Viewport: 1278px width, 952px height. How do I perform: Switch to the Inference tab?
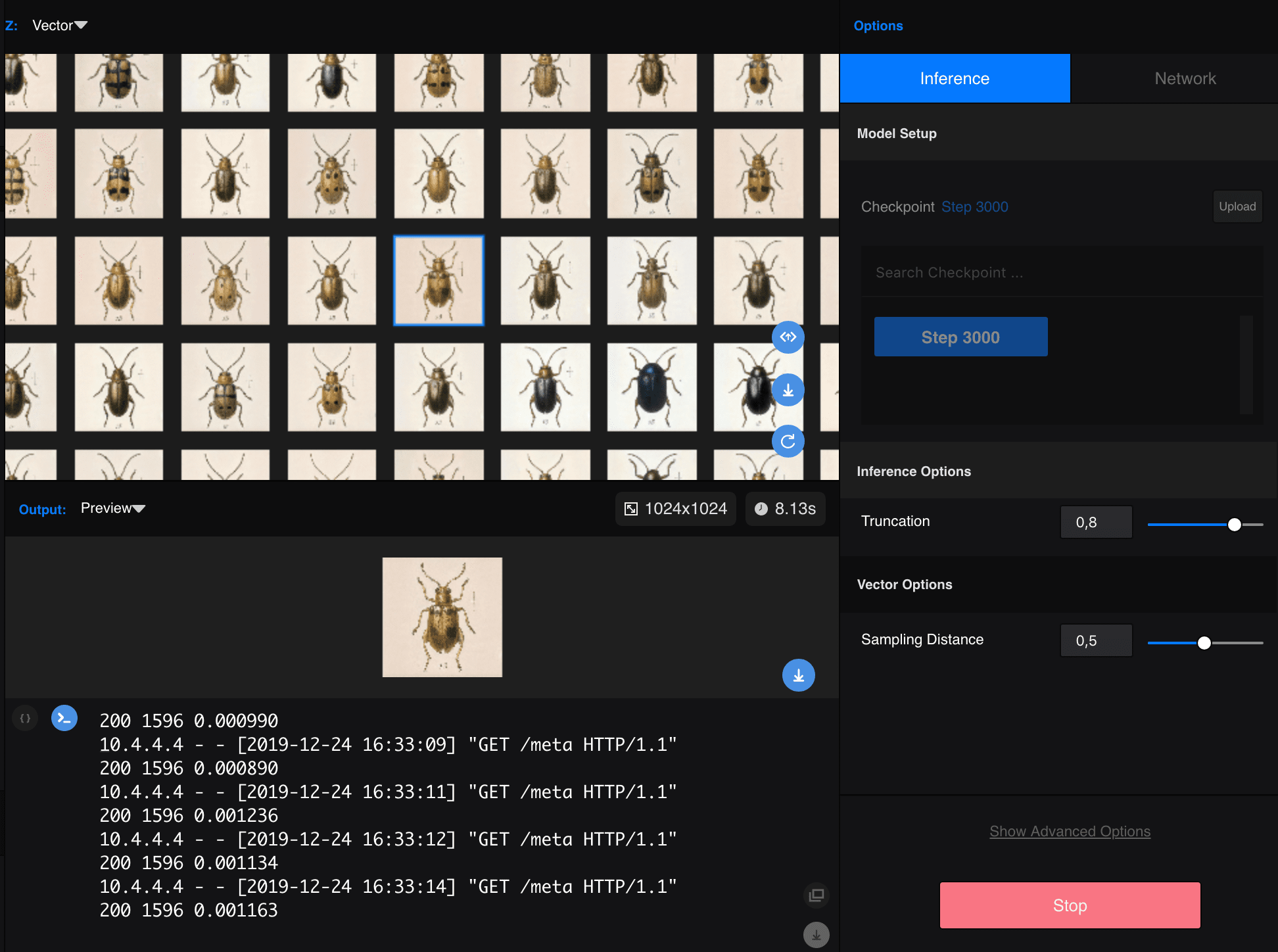pos(954,78)
